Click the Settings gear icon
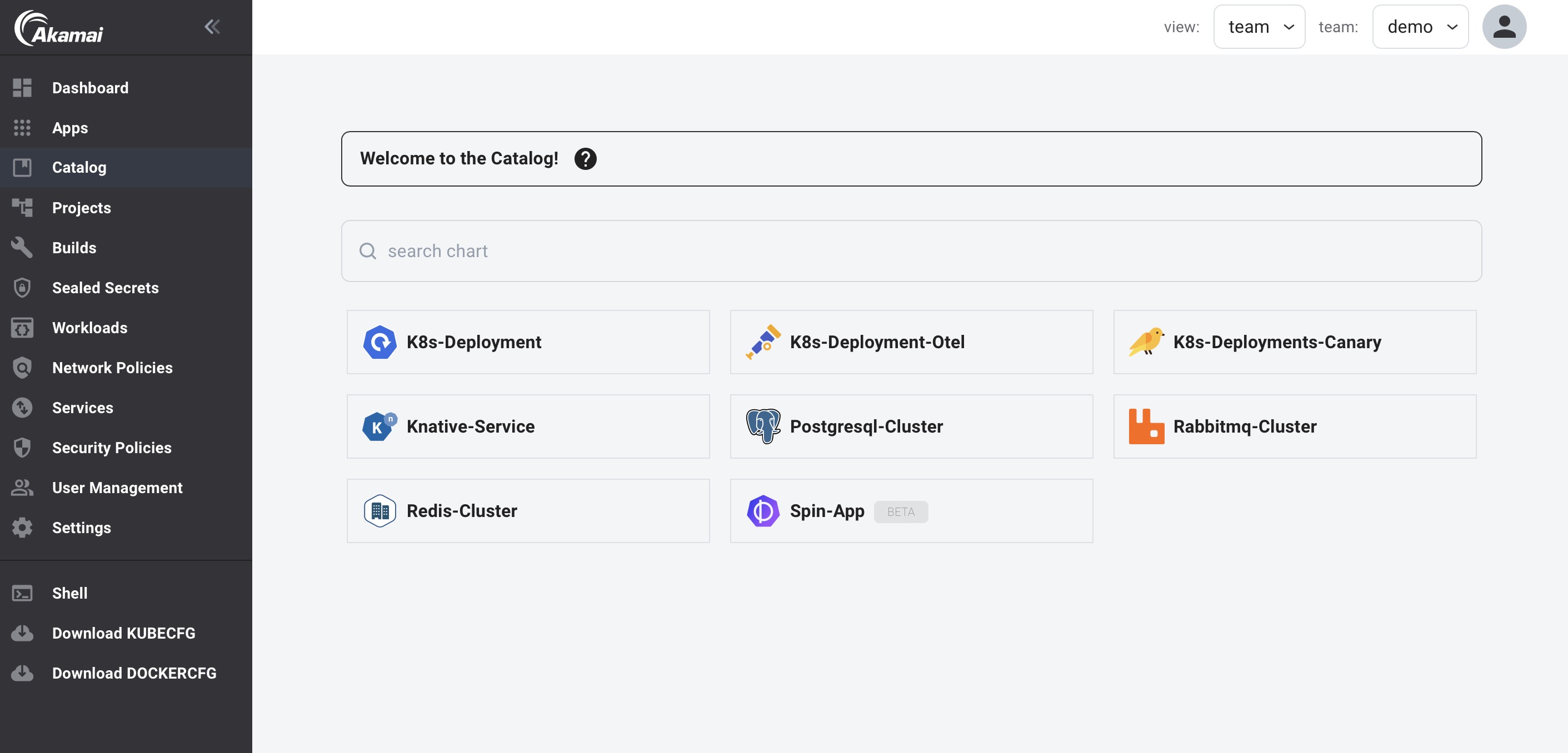Viewport: 1568px width, 753px height. (x=23, y=528)
